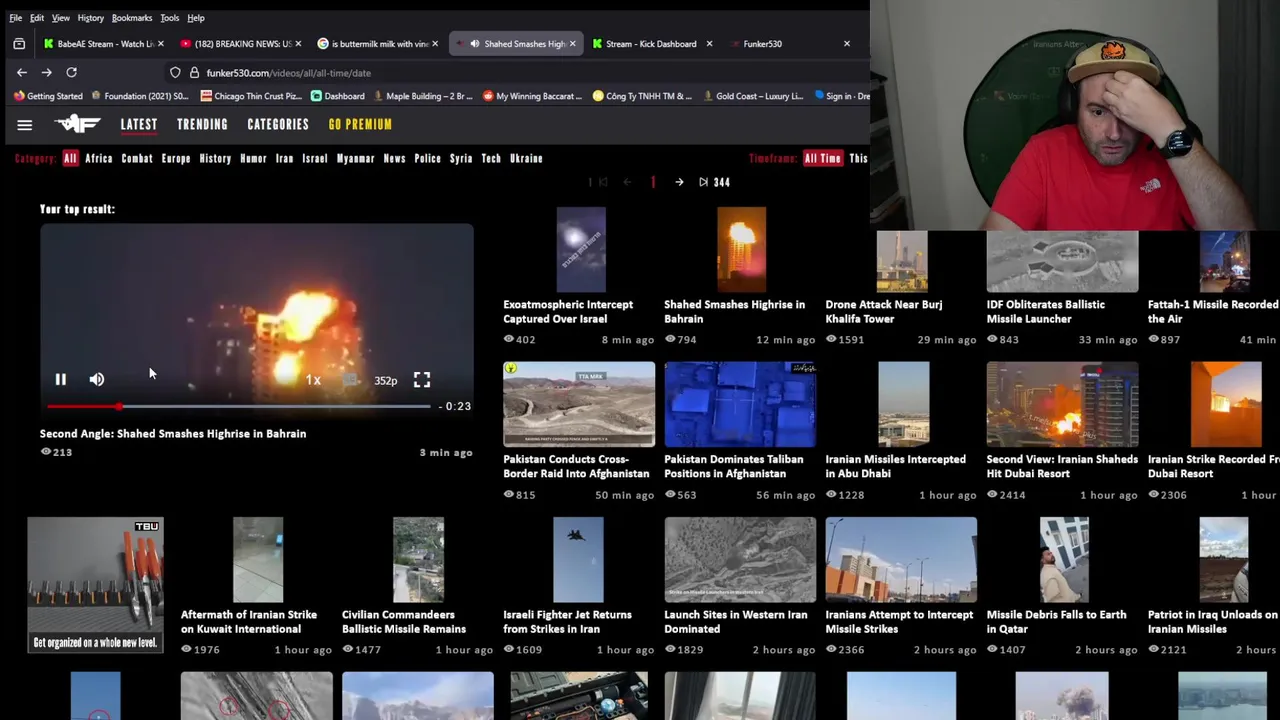Enter fullscreen mode for the video
1280x720 pixels.
click(x=422, y=380)
